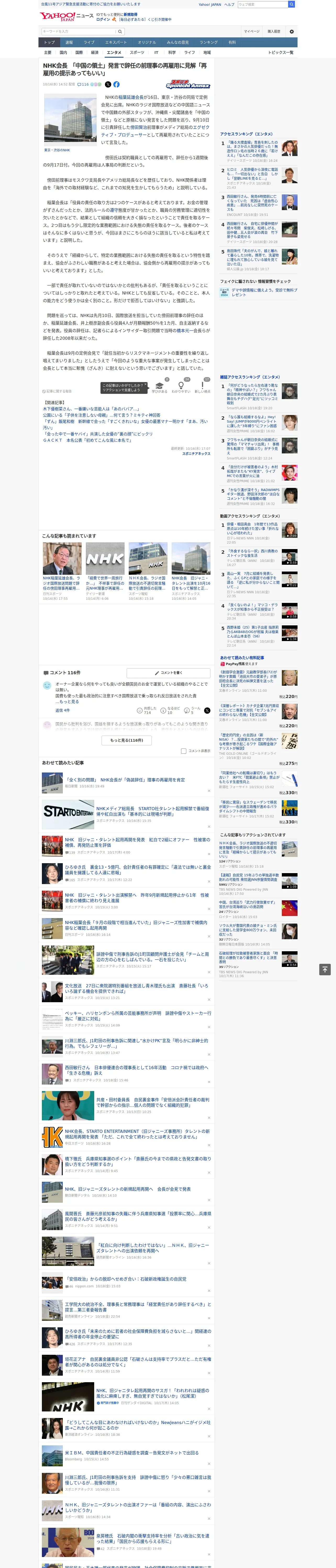This screenshot has height=1568, width=336.
Task: Open the オリジナル tab
Action: click(x=147, y=43)
